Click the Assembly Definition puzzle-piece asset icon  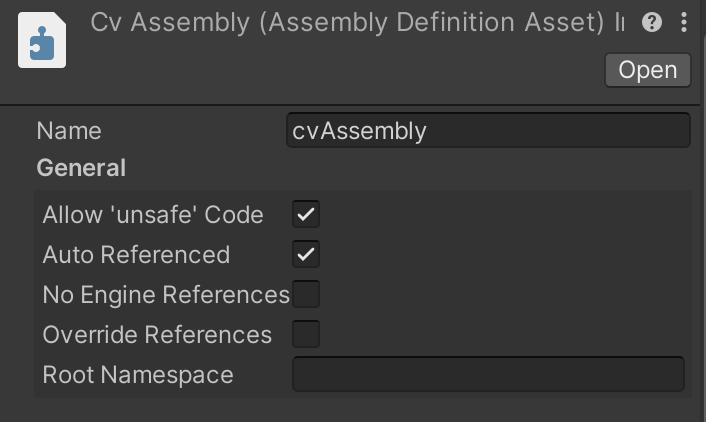[42, 41]
